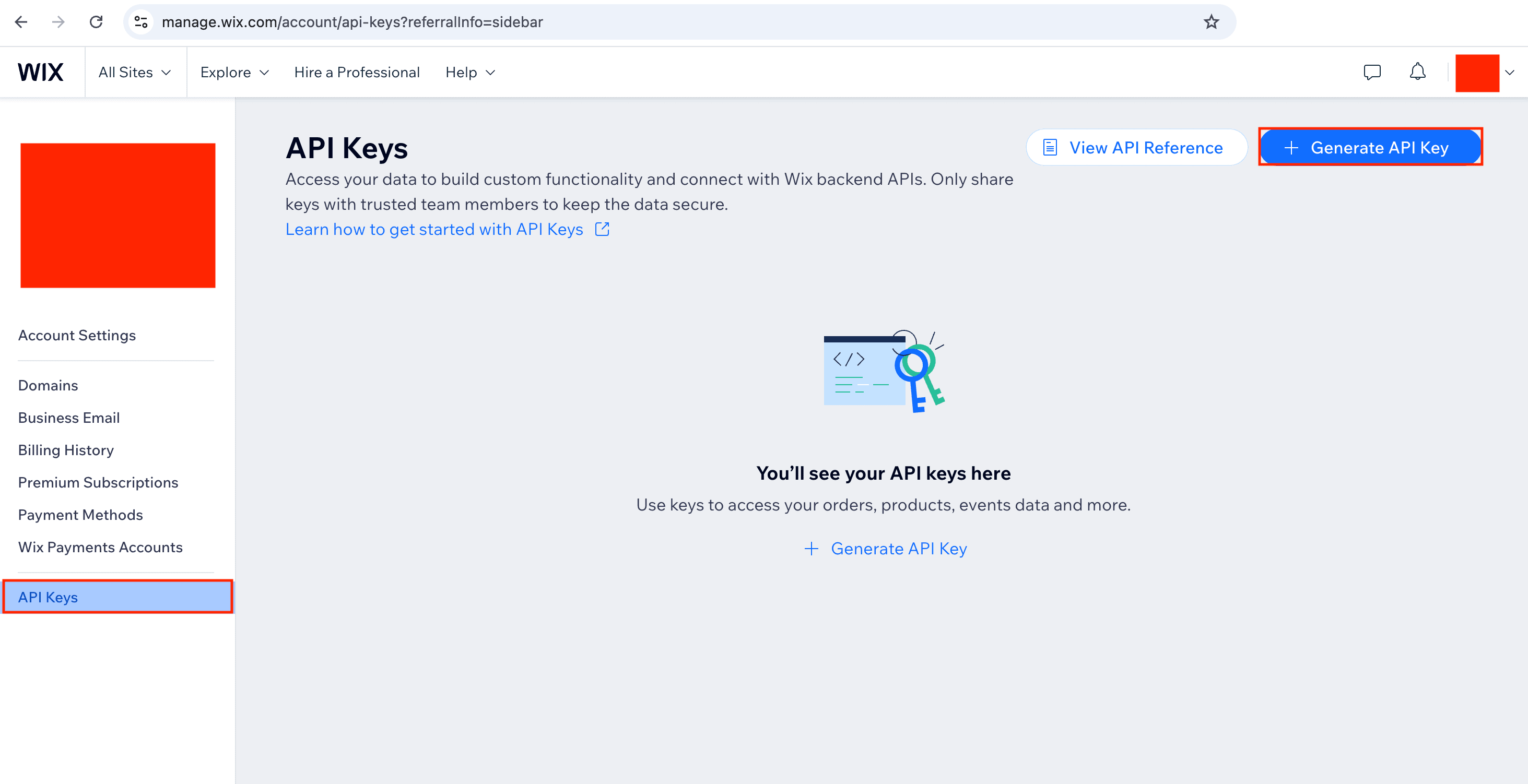Screen dimensions: 1528x784
Task: Reload the page with the refresh icon
Action: (96, 22)
